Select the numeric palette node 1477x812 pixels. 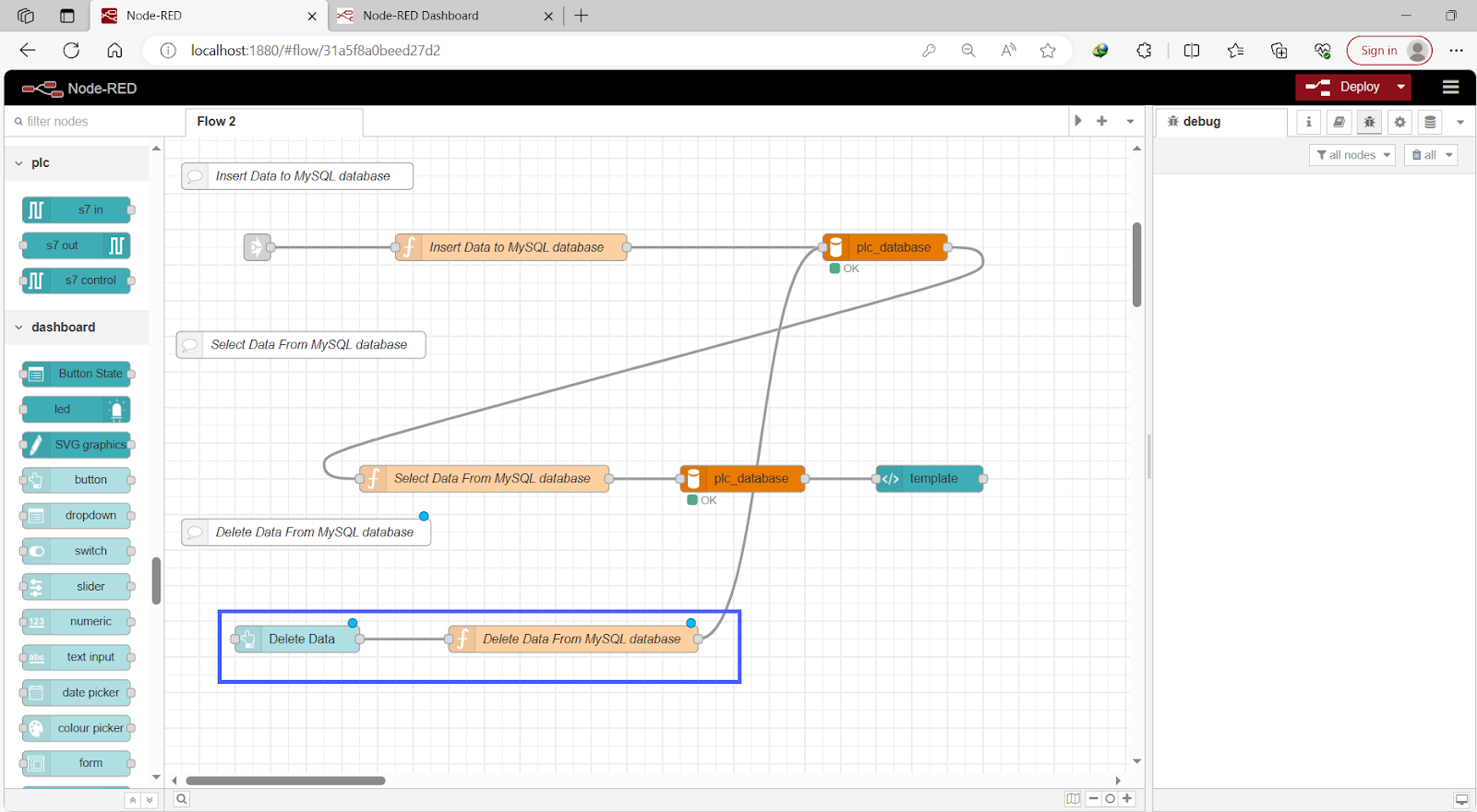[77, 622]
